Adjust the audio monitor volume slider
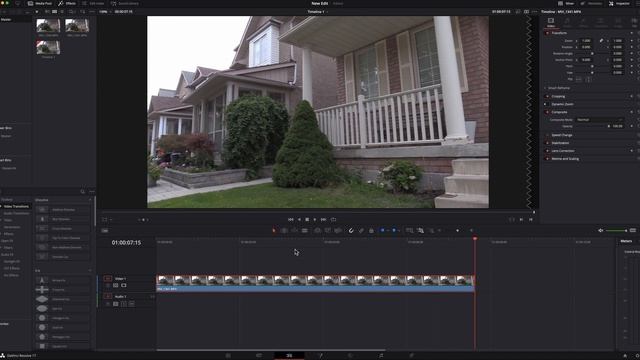640x360 pixels. [616, 231]
